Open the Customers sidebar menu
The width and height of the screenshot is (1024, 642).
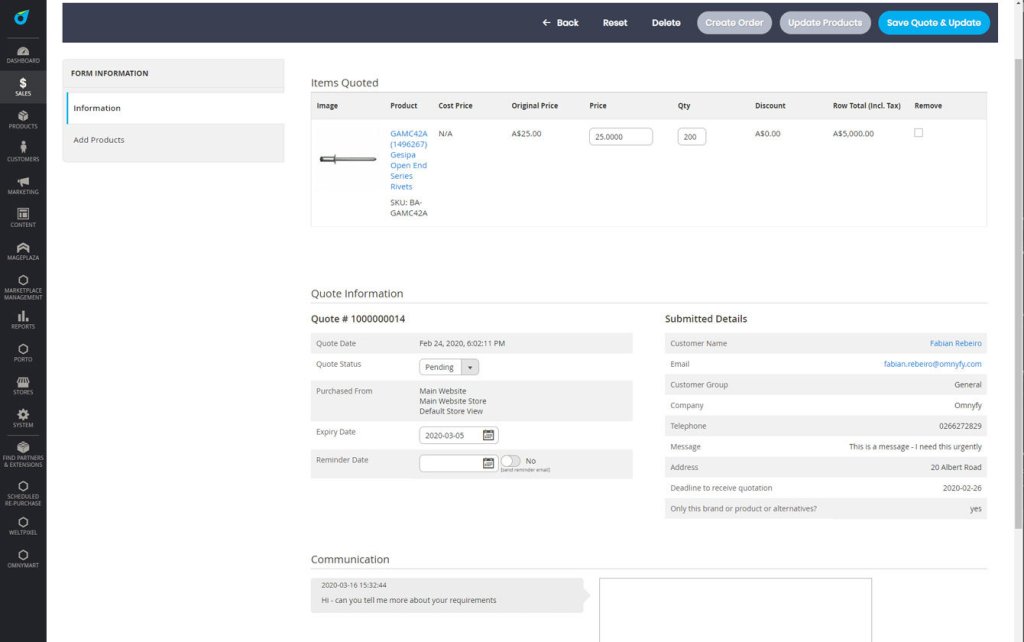(x=23, y=152)
